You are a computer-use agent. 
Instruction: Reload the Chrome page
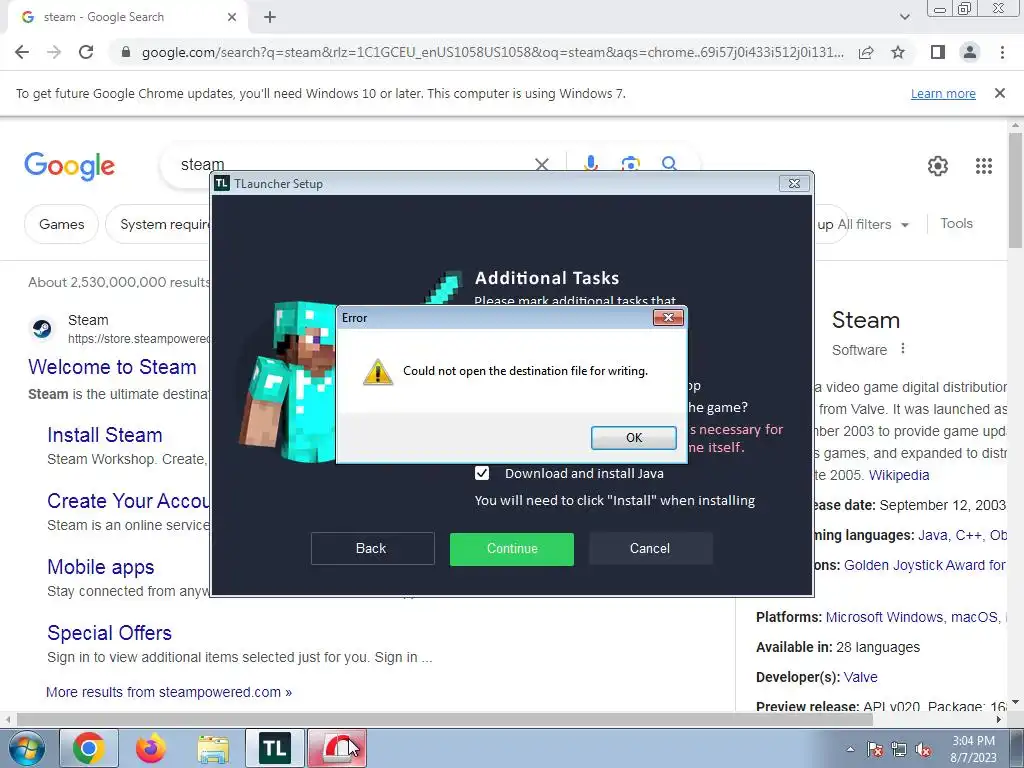tap(86, 52)
